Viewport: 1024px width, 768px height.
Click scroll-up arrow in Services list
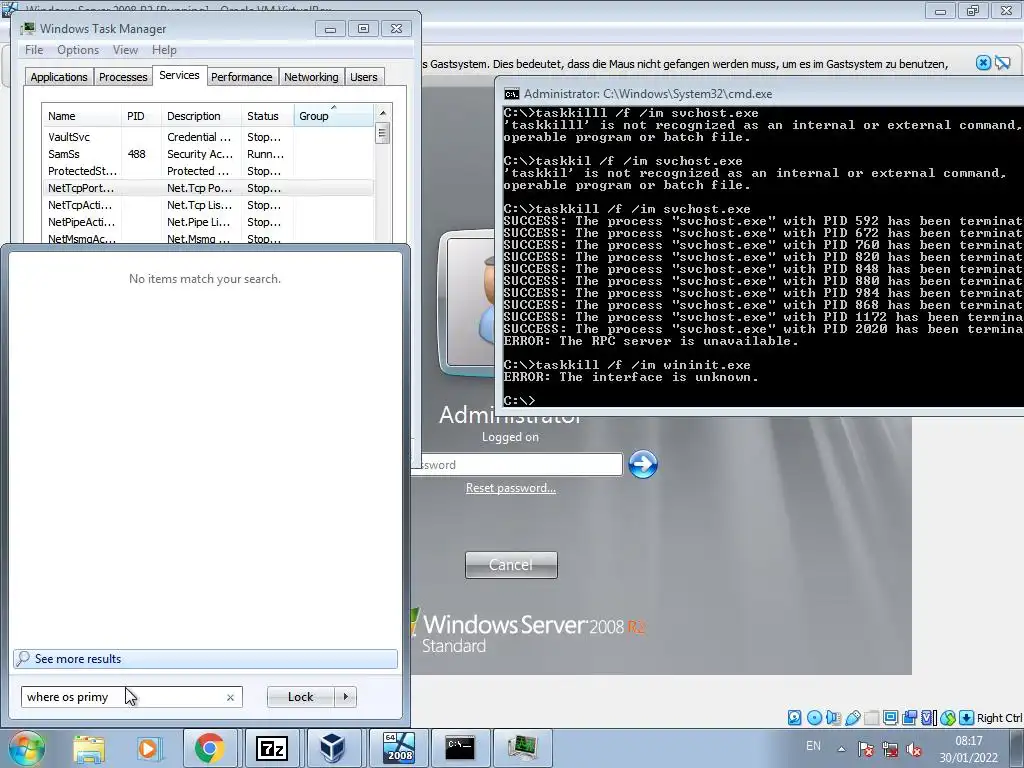pyautogui.click(x=383, y=113)
